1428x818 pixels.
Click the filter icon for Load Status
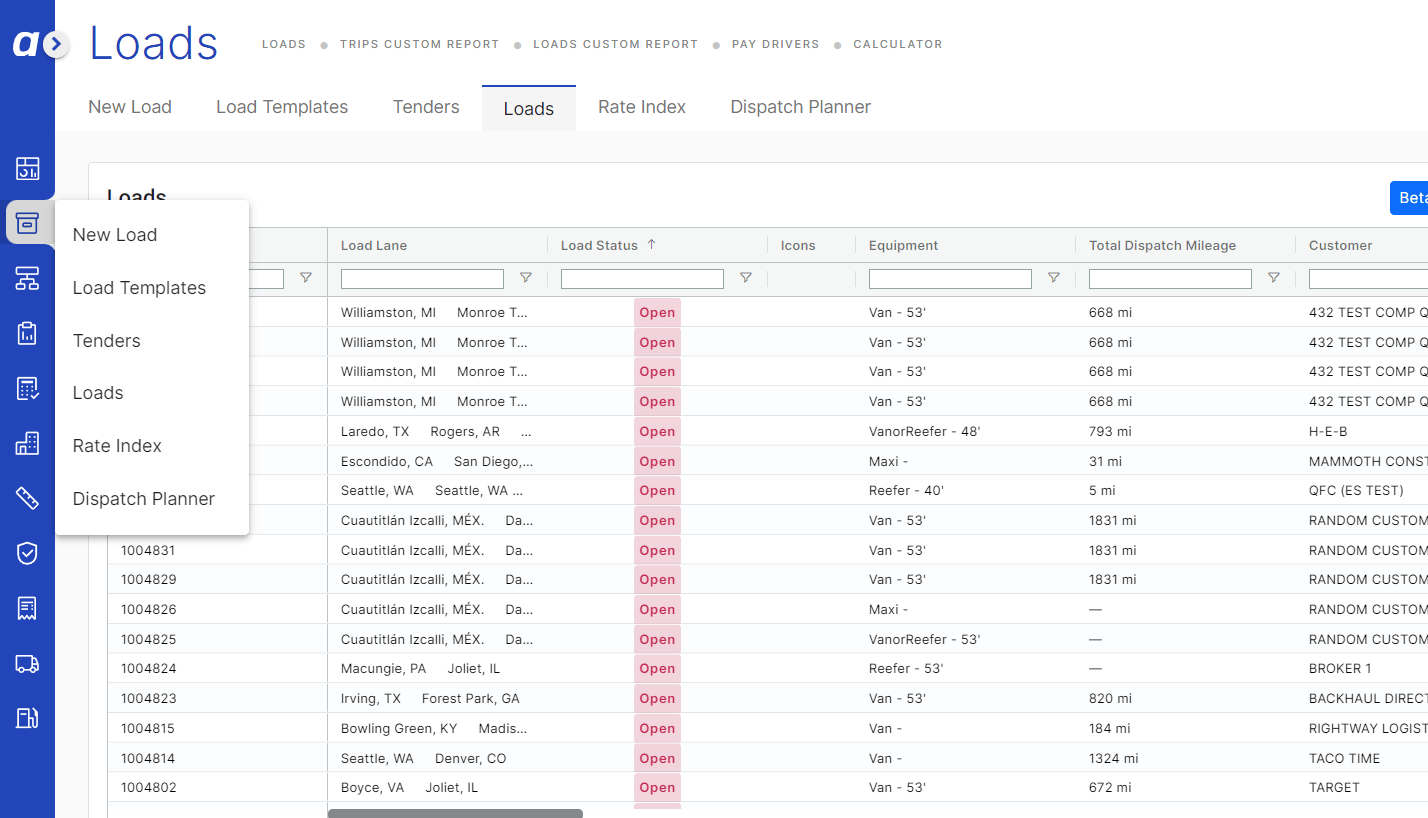(x=745, y=278)
